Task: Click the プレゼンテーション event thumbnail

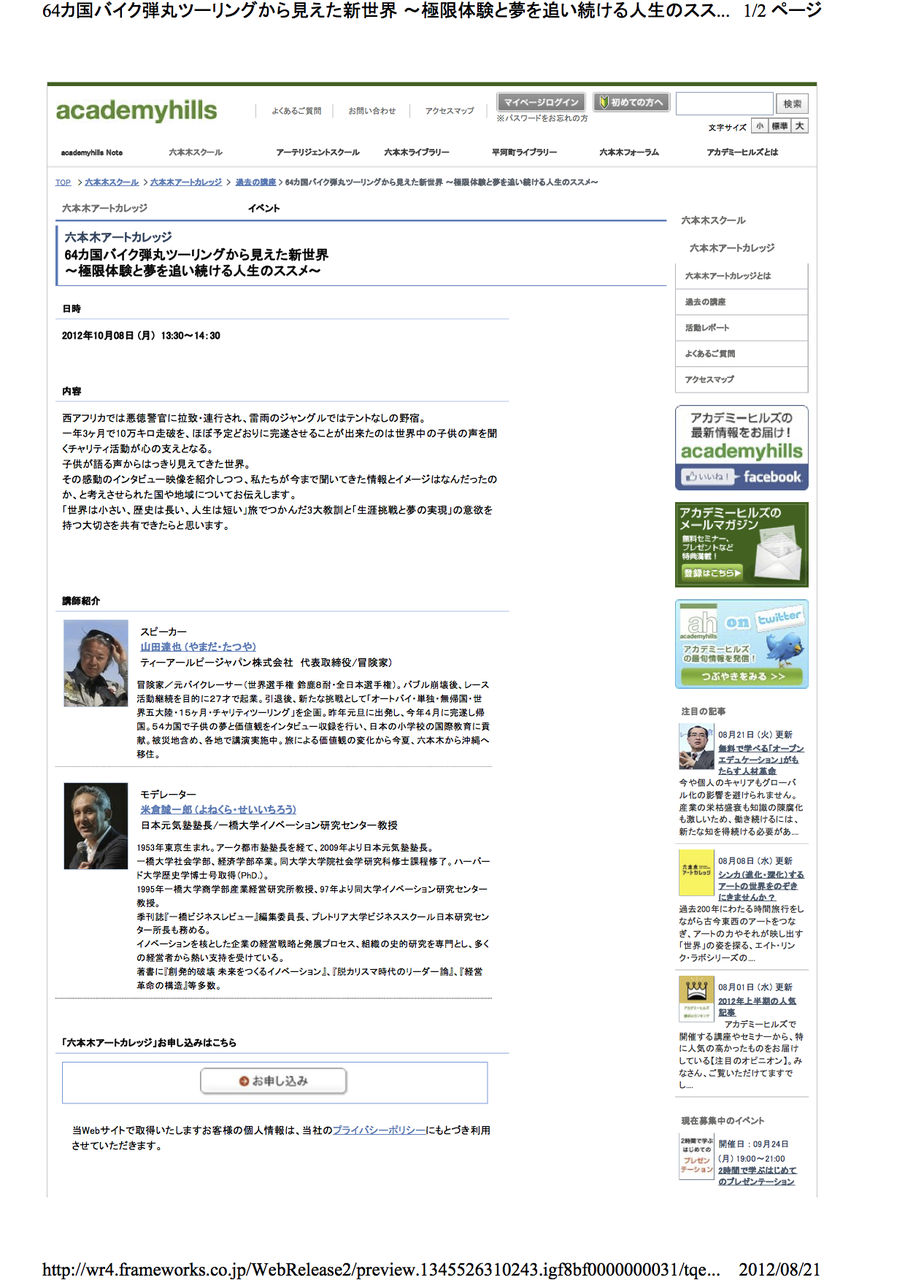Action: (696, 1157)
